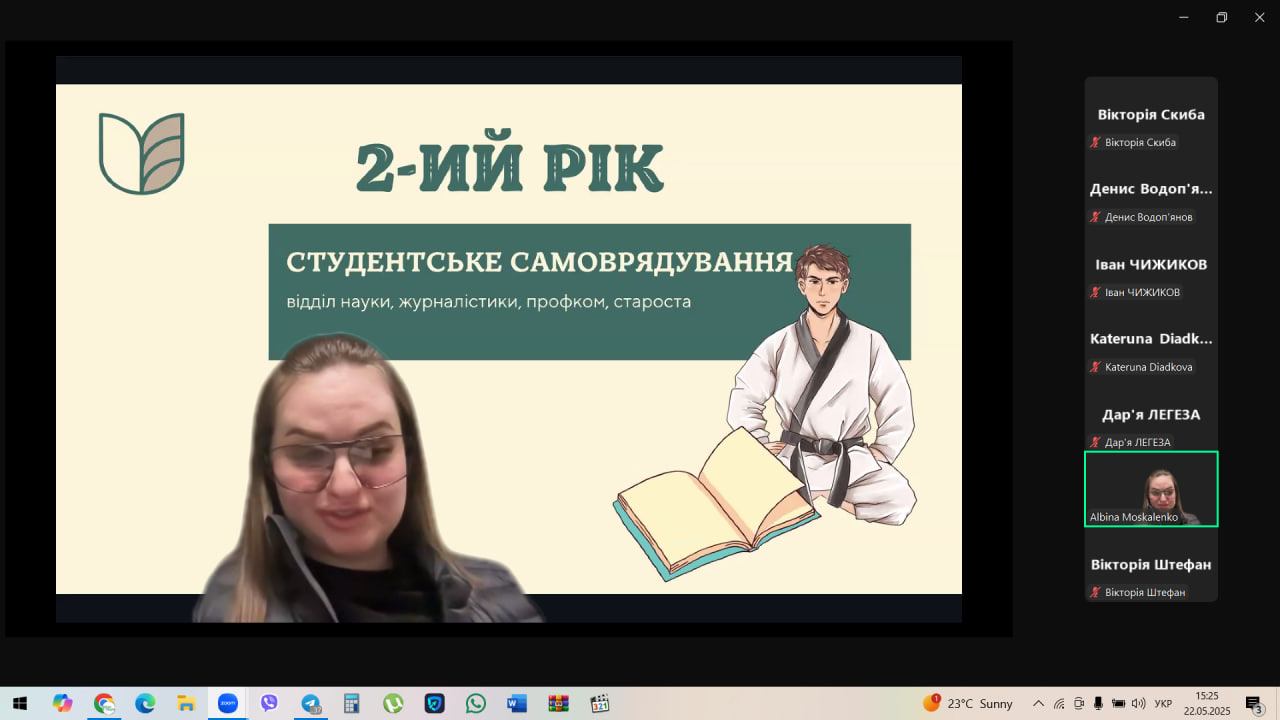The height and width of the screenshot is (720, 1280).
Task: Click the open book illustration on the slide
Action: point(717,503)
